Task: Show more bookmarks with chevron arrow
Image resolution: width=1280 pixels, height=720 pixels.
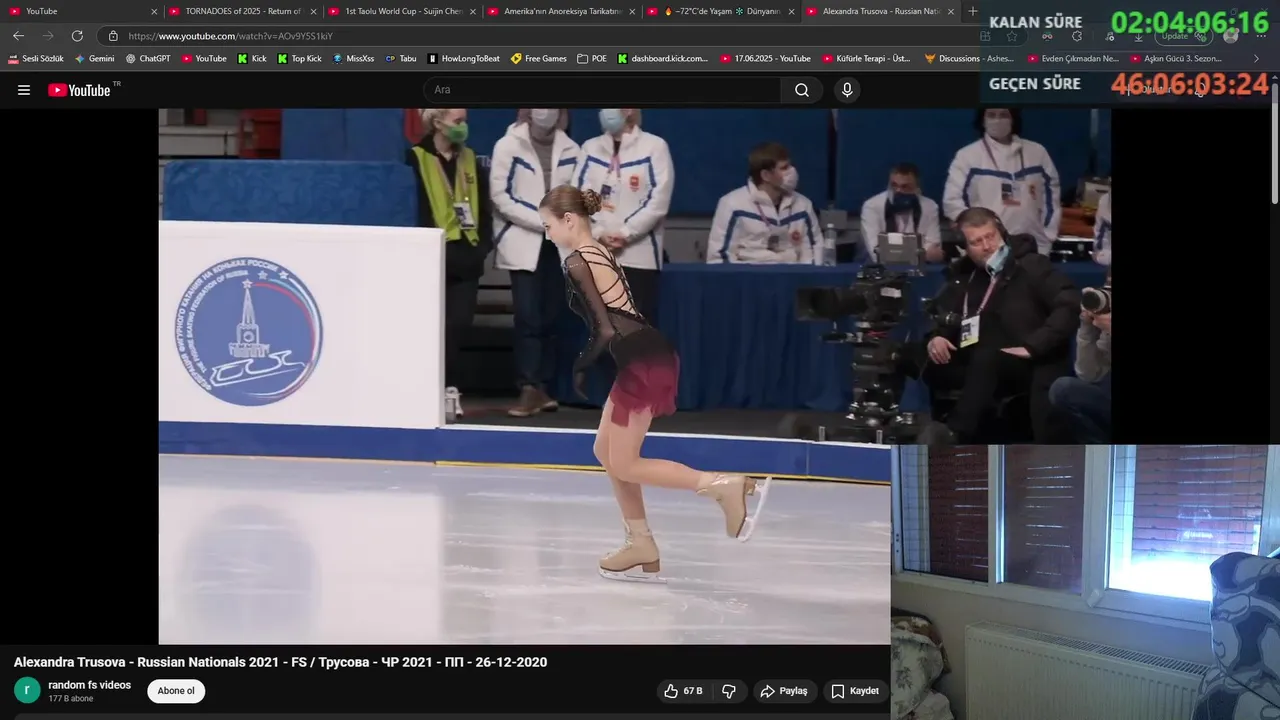Action: 1257,59
